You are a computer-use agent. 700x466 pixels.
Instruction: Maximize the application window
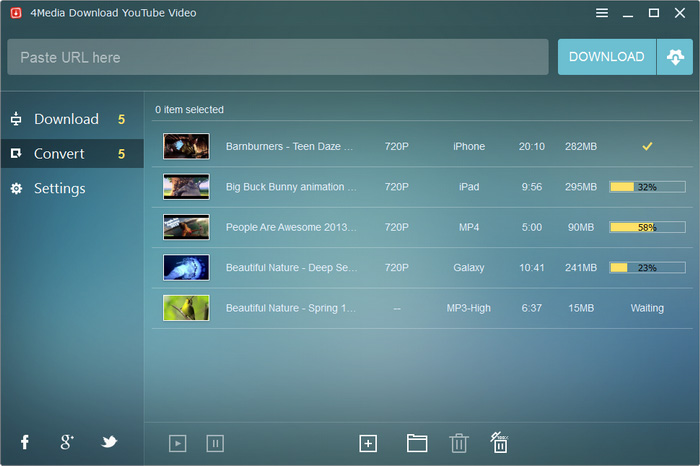(654, 13)
